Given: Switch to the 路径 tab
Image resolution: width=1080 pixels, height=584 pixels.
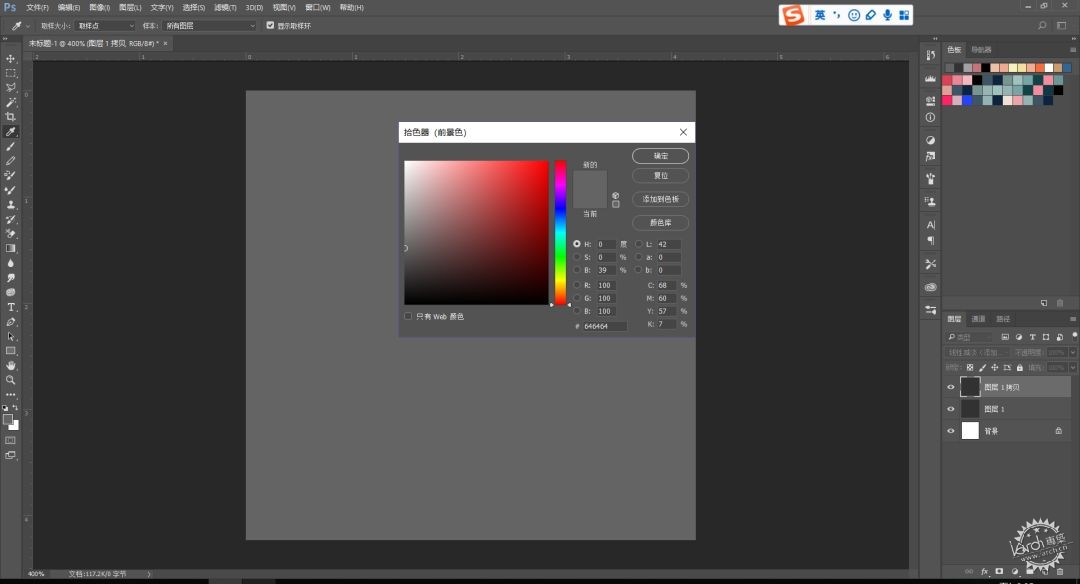Looking at the screenshot, I should 1003,319.
